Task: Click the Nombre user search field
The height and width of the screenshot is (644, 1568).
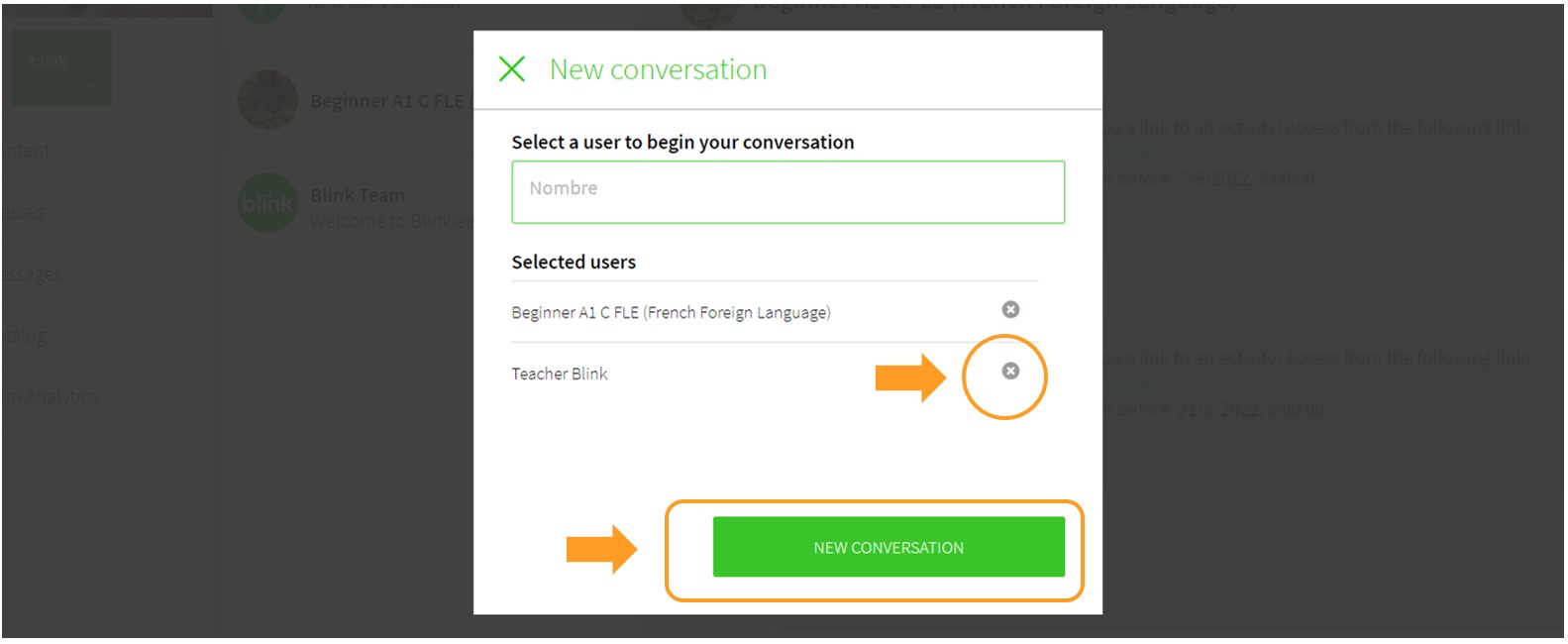Action: 787,192
